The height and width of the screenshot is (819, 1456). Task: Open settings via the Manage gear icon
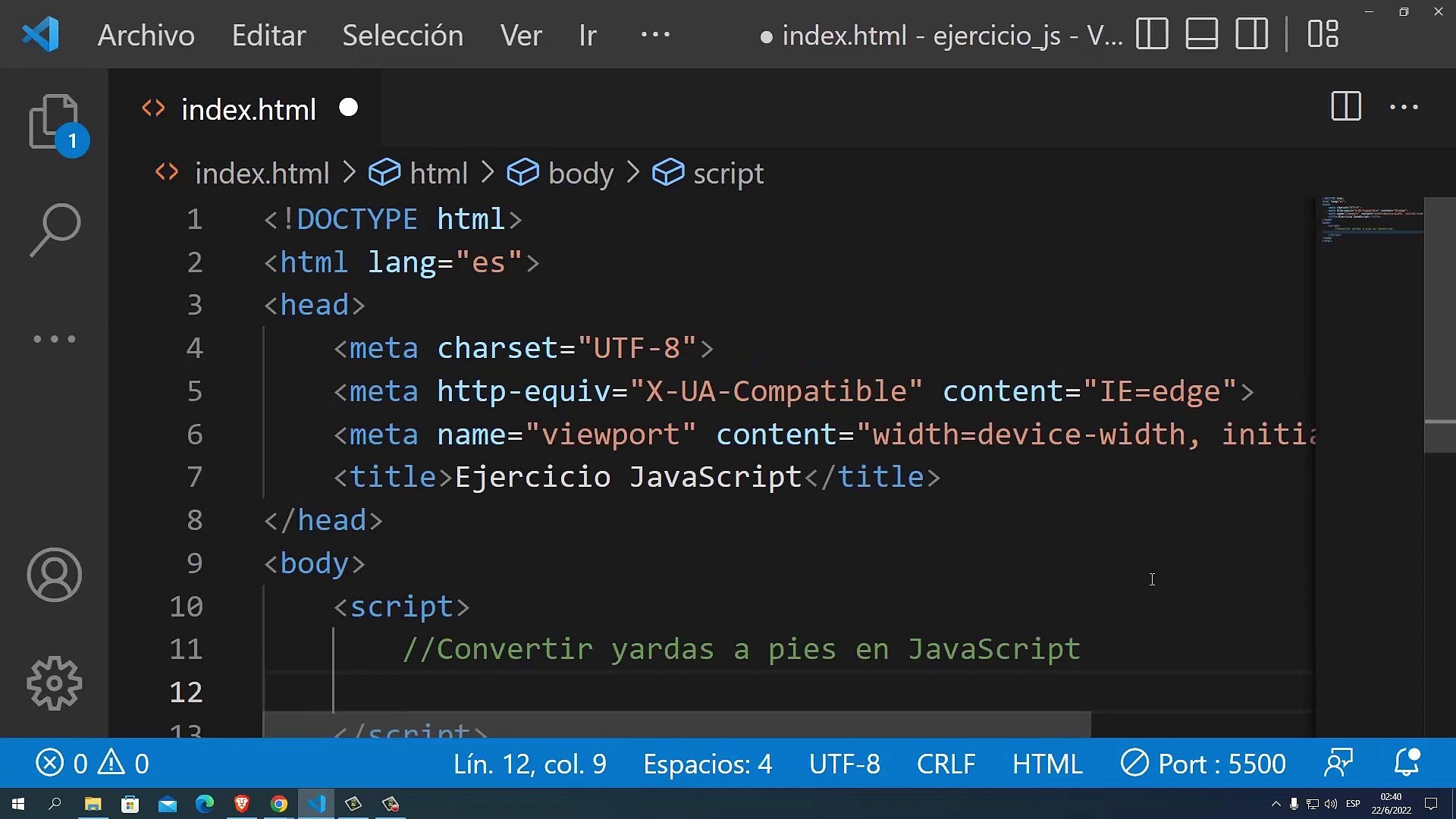(x=54, y=682)
